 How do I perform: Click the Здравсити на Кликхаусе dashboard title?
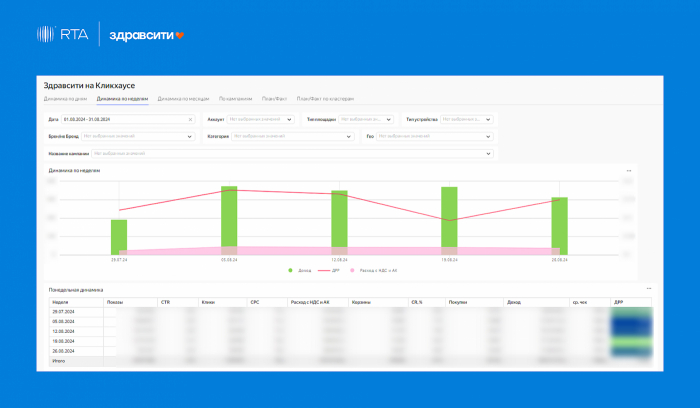(x=89, y=86)
